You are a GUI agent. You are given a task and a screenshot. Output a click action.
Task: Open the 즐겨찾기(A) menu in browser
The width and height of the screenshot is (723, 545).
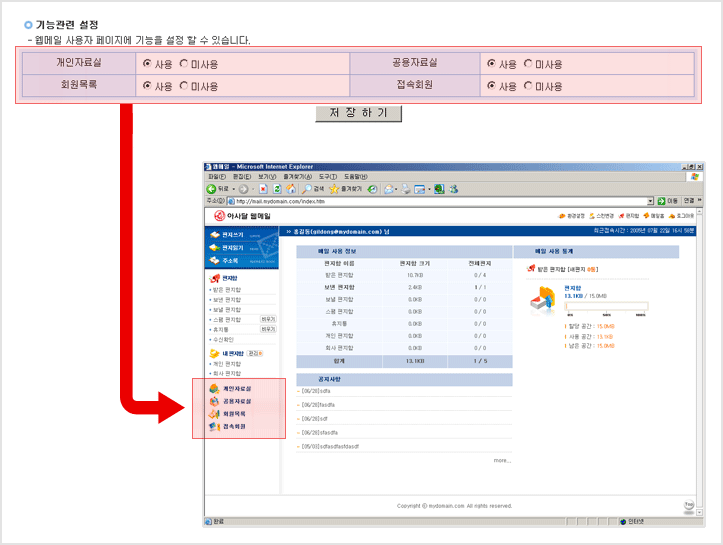(299, 177)
